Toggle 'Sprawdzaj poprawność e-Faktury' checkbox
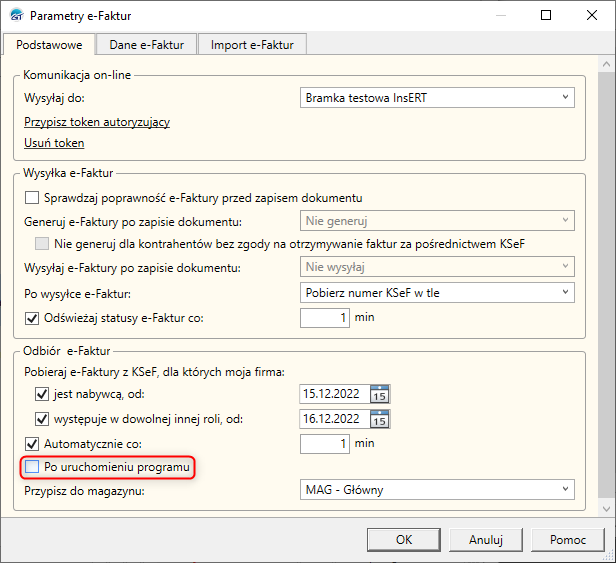 (31, 197)
